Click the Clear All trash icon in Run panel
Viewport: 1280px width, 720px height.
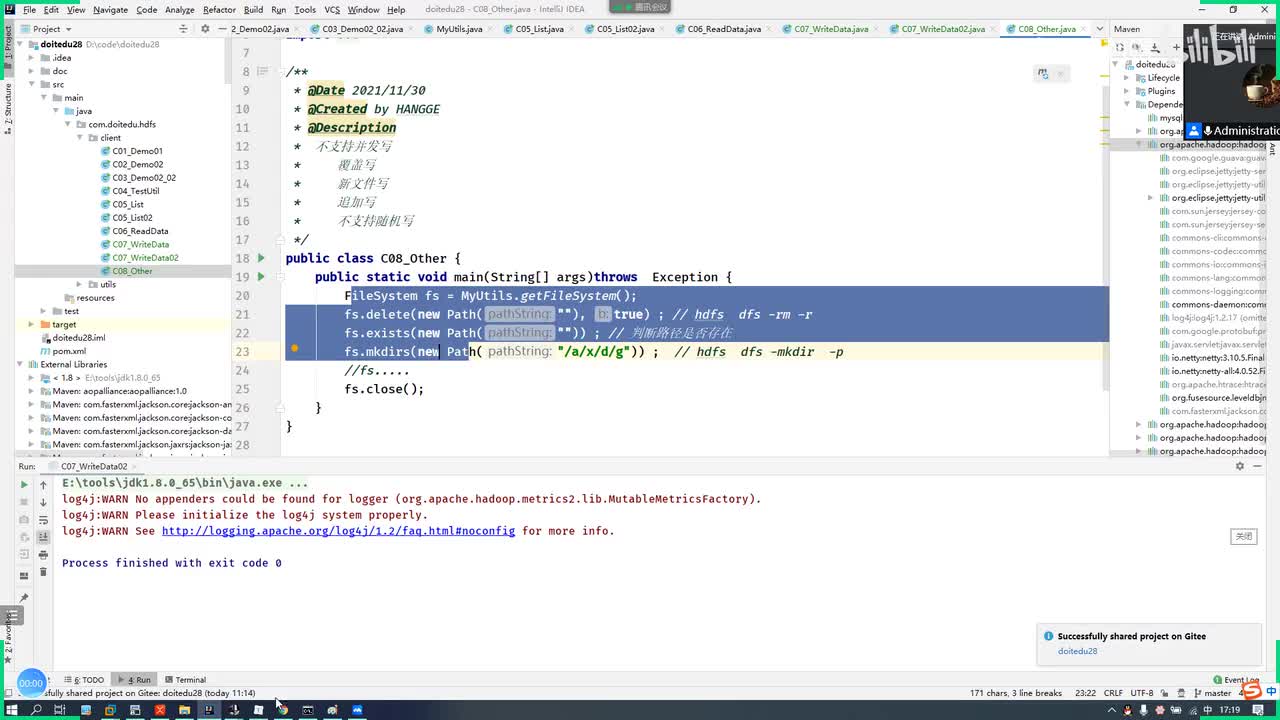click(x=43, y=572)
